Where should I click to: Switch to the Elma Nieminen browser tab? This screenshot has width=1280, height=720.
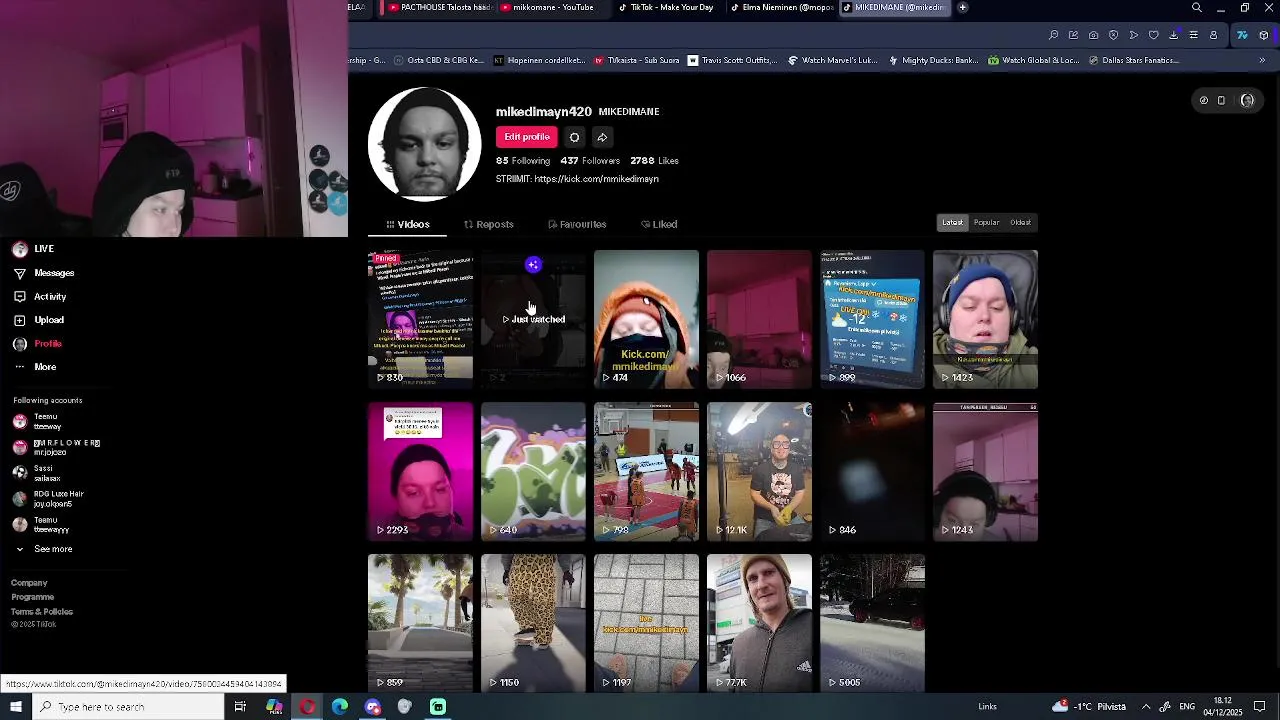tap(781, 7)
